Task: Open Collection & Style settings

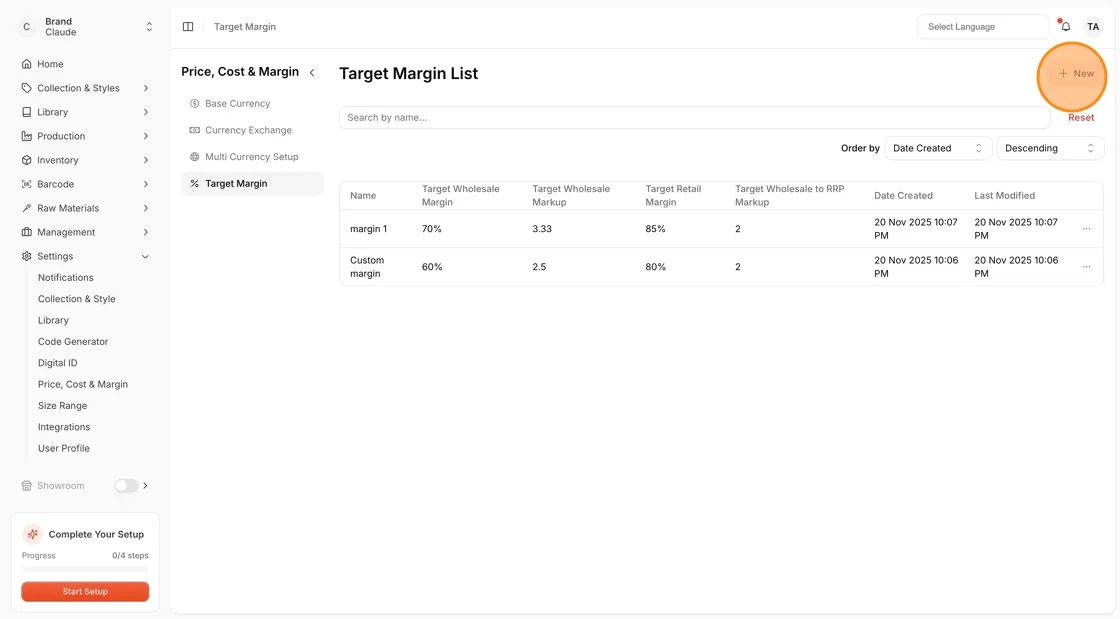Action: (x=76, y=298)
